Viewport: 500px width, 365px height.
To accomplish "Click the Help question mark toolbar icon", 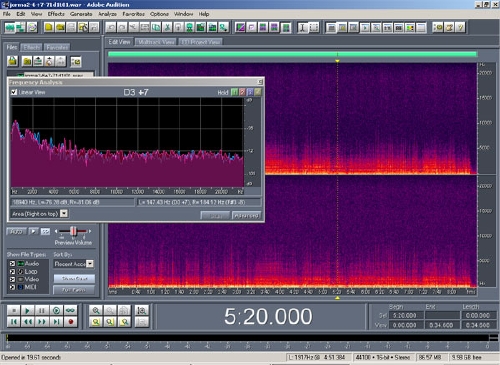I will (460, 27).
